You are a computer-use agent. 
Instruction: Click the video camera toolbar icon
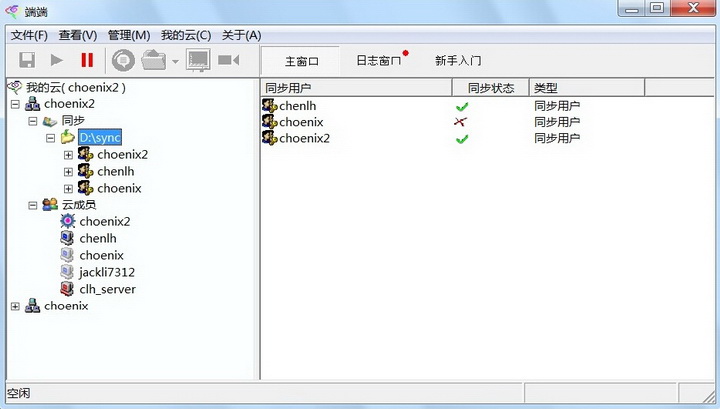(x=229, y=60)
